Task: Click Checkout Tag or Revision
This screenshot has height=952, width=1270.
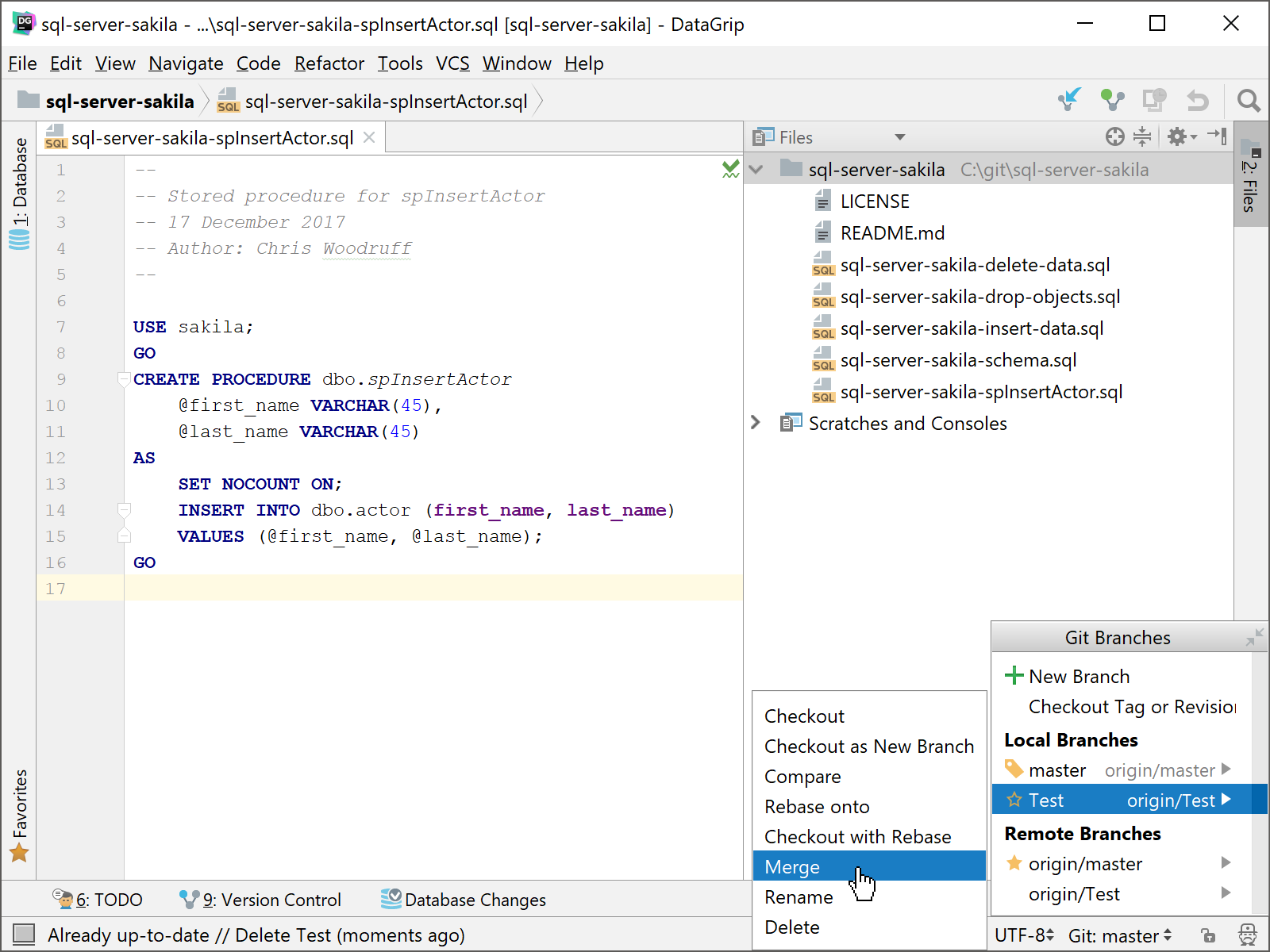Action: (1122, 706)
